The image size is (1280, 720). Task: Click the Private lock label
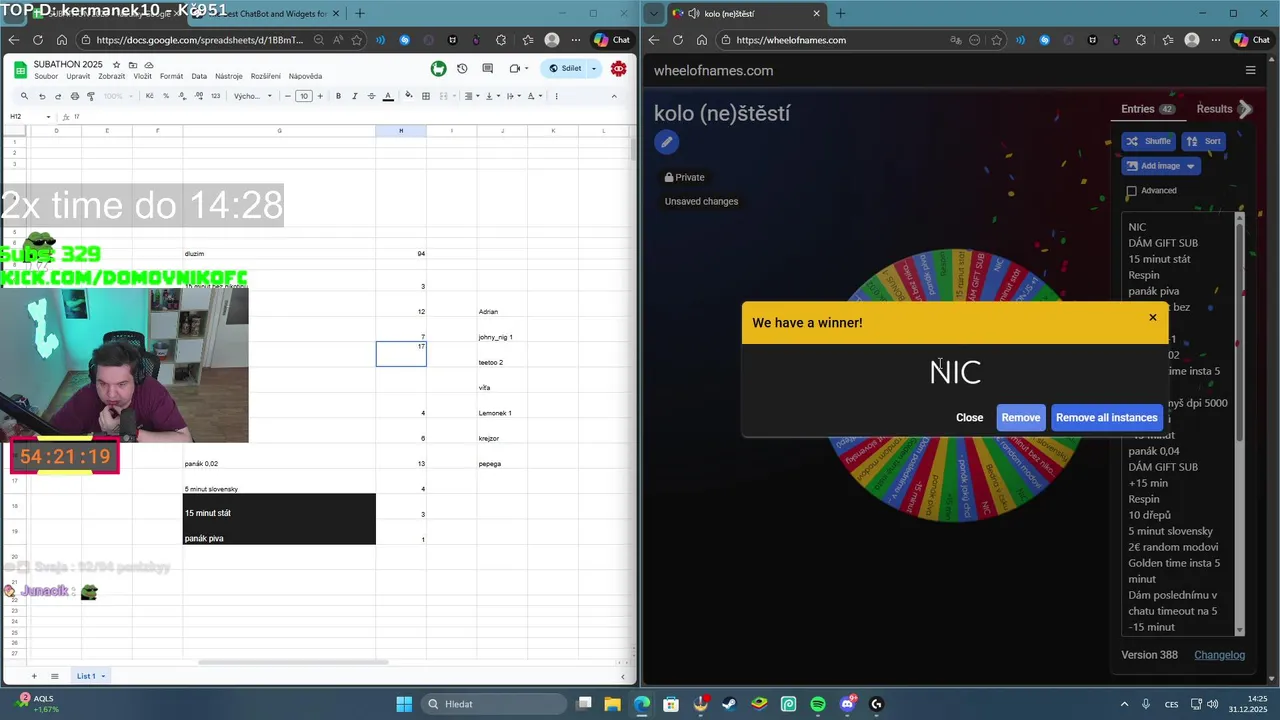click(x=685, y=177)
